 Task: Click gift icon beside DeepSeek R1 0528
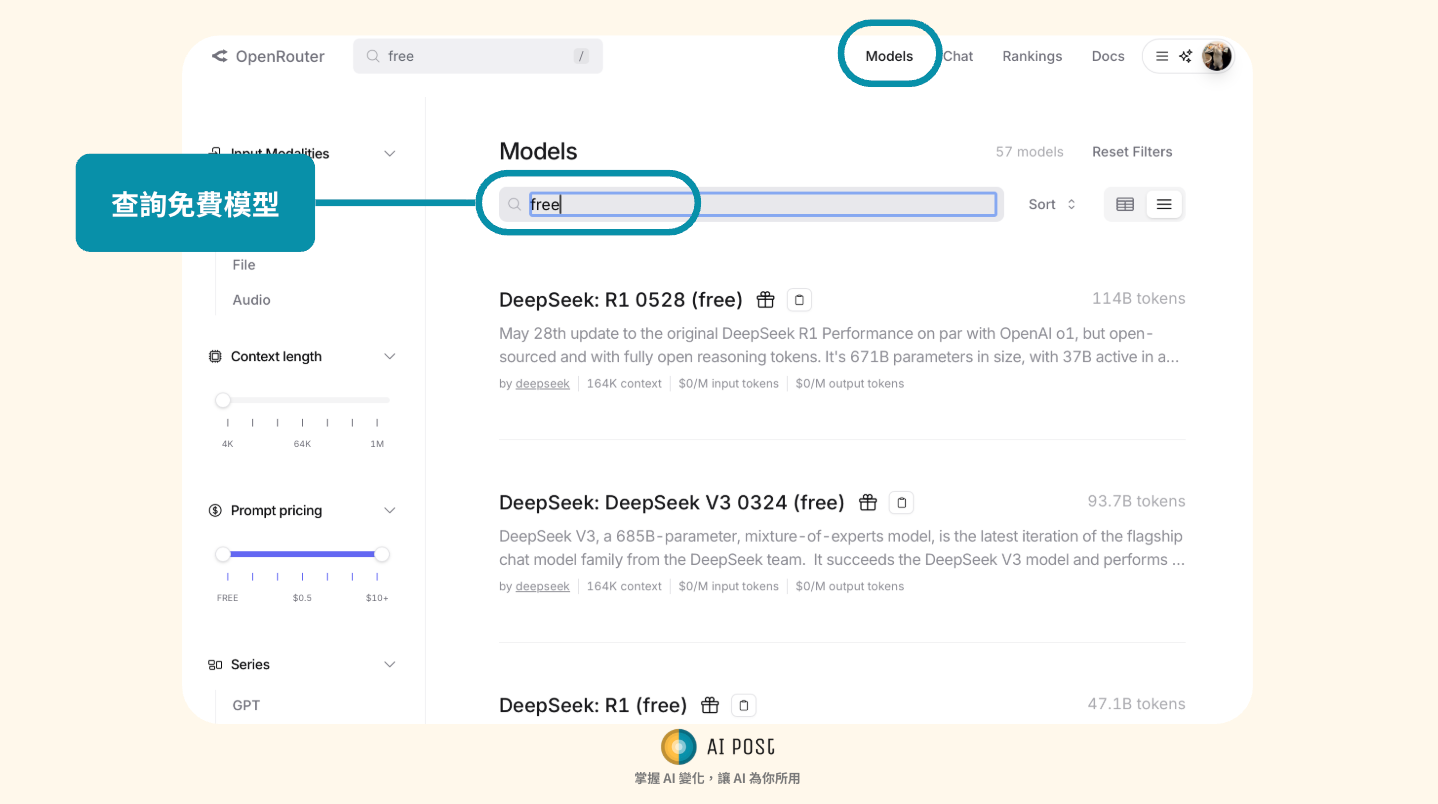[x=765, y=299]
